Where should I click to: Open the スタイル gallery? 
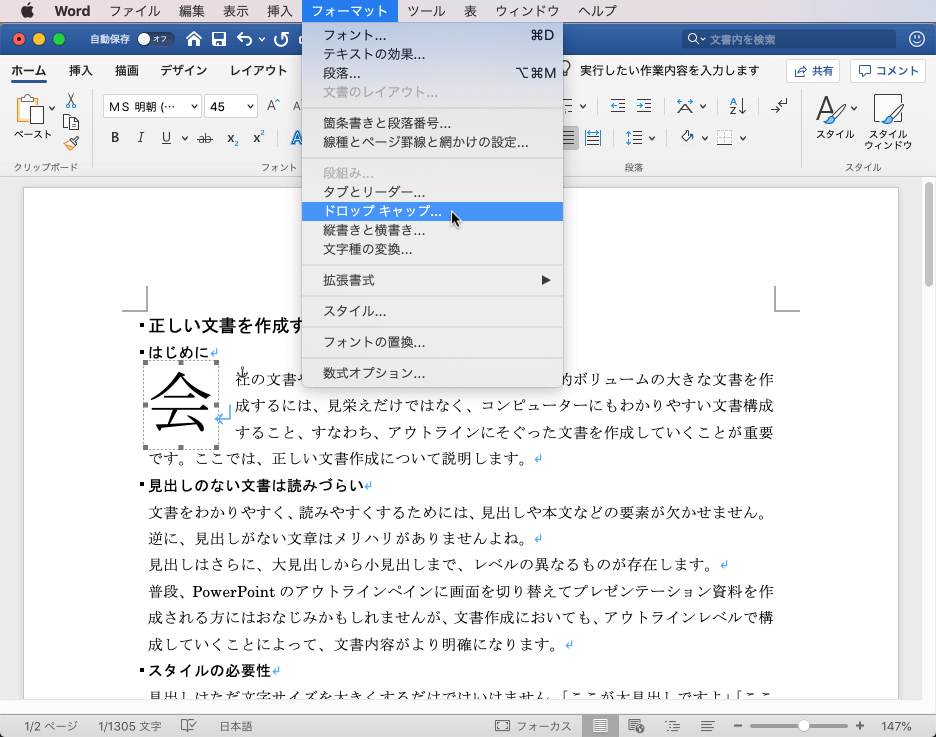point(836,118)
